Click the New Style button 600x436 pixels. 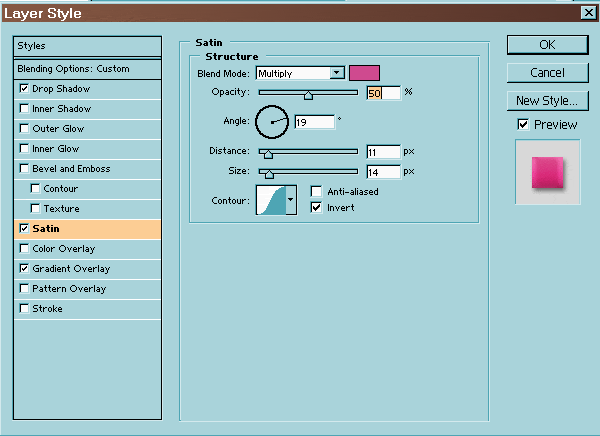547,101
